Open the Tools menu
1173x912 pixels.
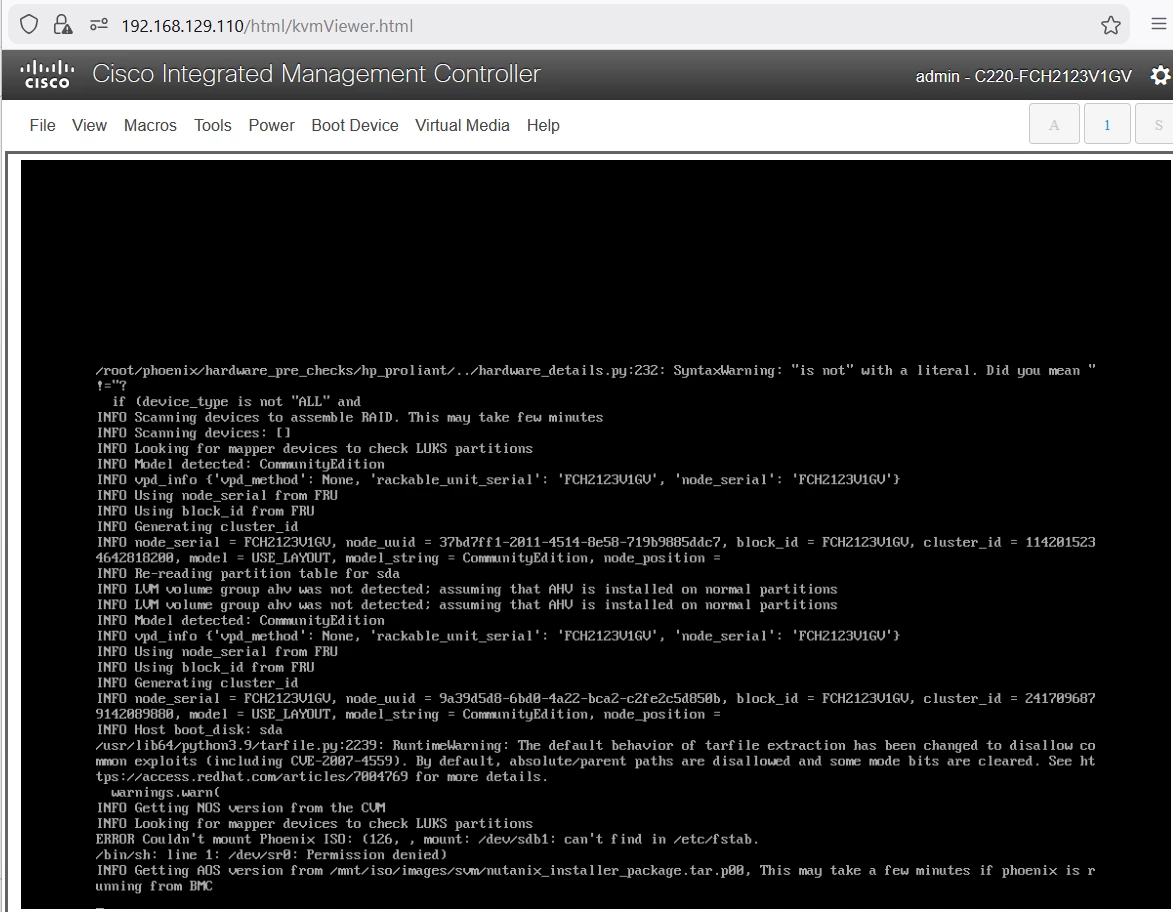click(x=212, y=125)
